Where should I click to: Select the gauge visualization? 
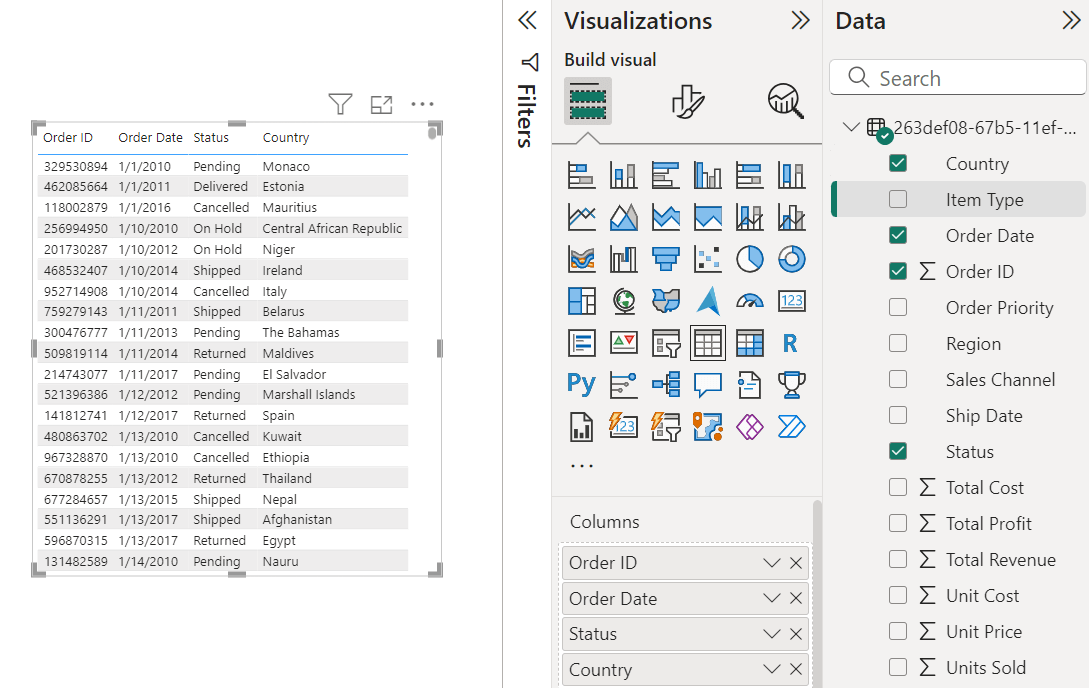[751, 300]
